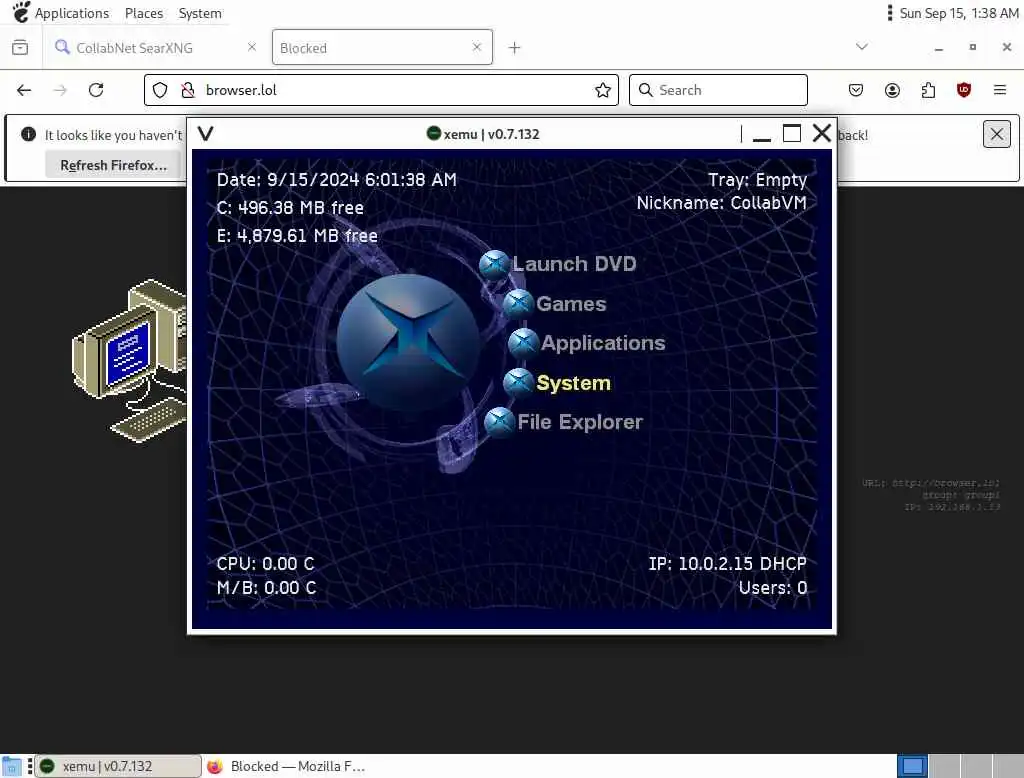
Task: Click the Refresh Firefox button
Action: point(114,165)
